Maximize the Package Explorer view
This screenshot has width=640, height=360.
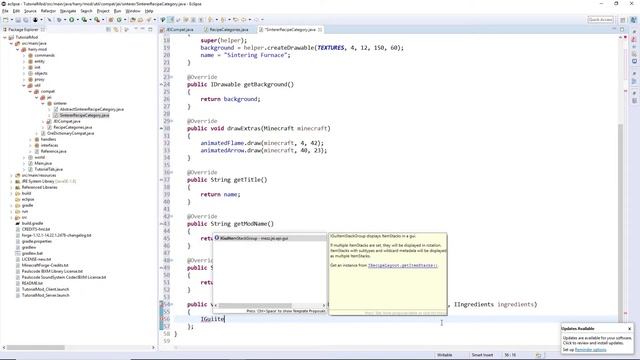click(x=150, y=29)
